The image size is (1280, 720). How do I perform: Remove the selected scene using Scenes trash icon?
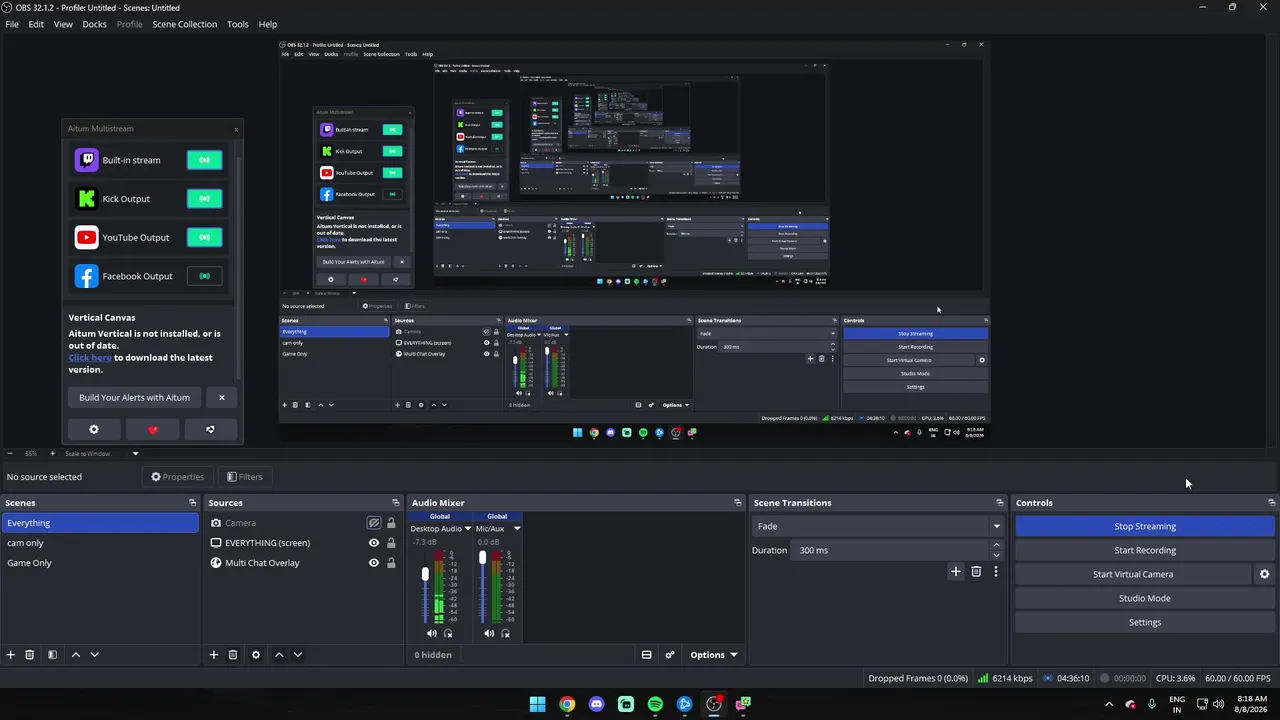coord(30,655)
